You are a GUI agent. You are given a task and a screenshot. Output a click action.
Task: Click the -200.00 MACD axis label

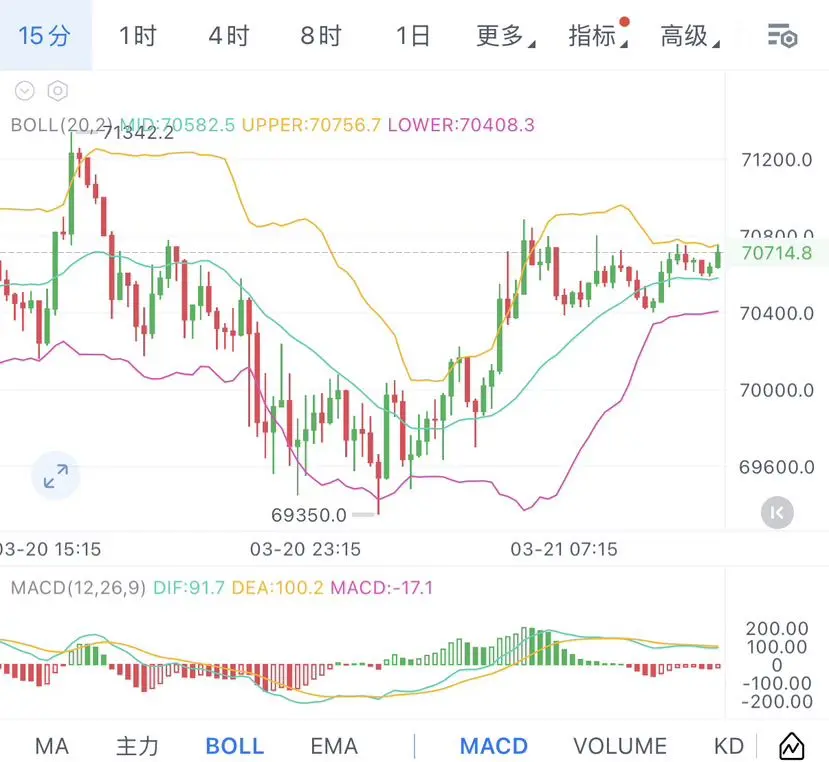pyautogui.click(x=777, y=702)
